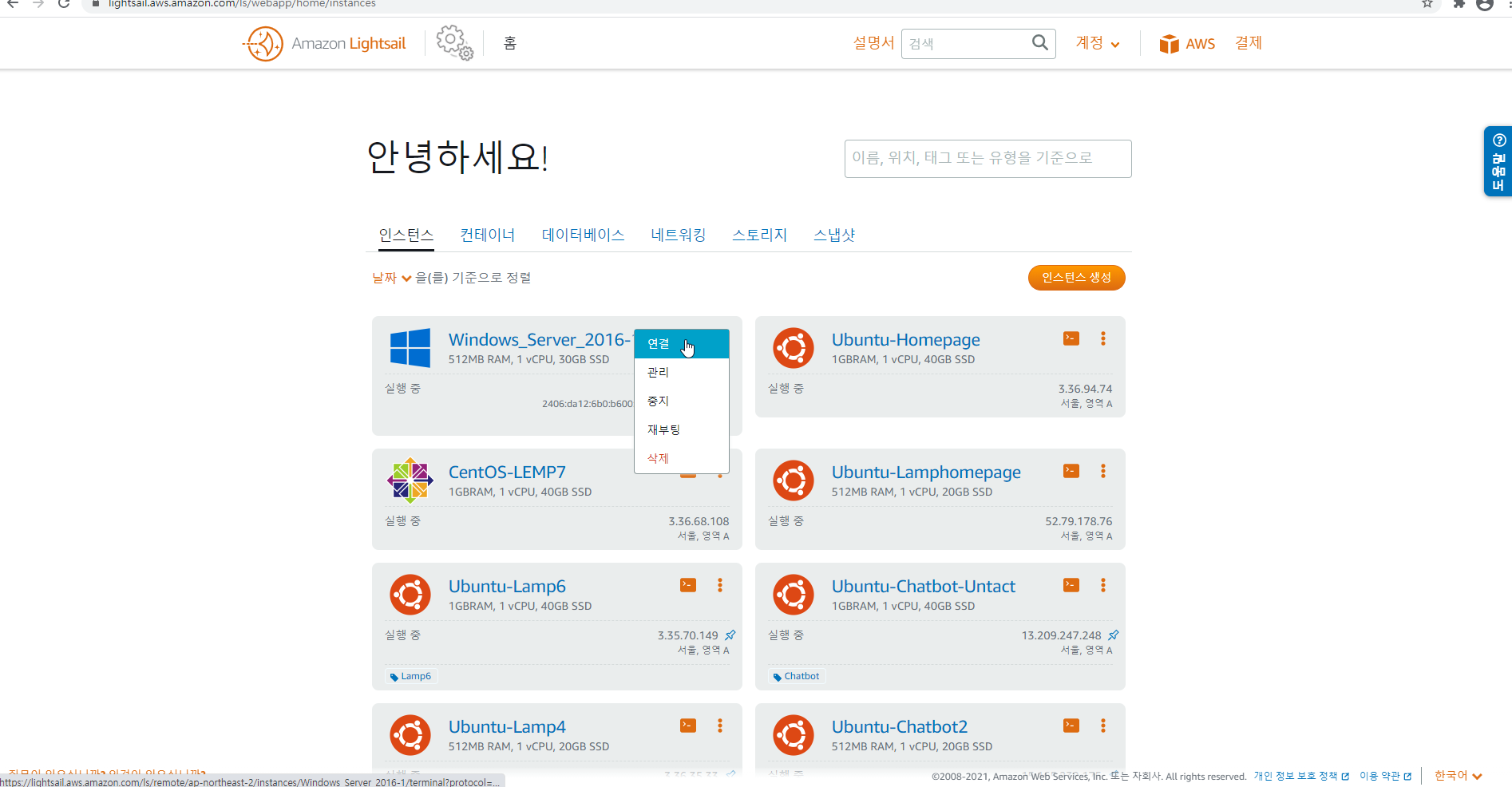The width and height of the screenshot is (1512, 787).
Task: Open the AWS console cube icon
Action: [1169, 43]
